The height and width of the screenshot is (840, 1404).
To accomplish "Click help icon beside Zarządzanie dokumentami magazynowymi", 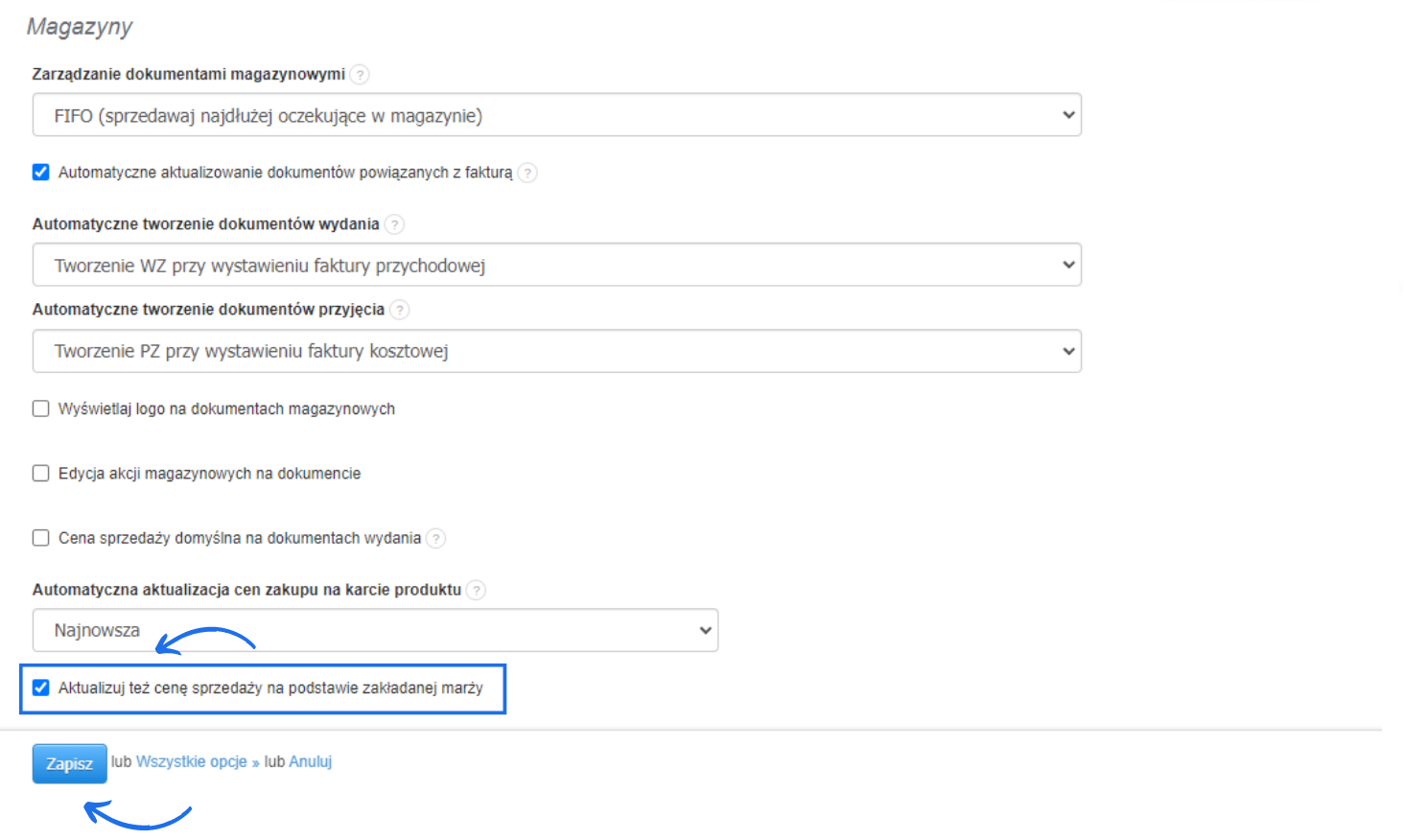I will click(360, 75).
